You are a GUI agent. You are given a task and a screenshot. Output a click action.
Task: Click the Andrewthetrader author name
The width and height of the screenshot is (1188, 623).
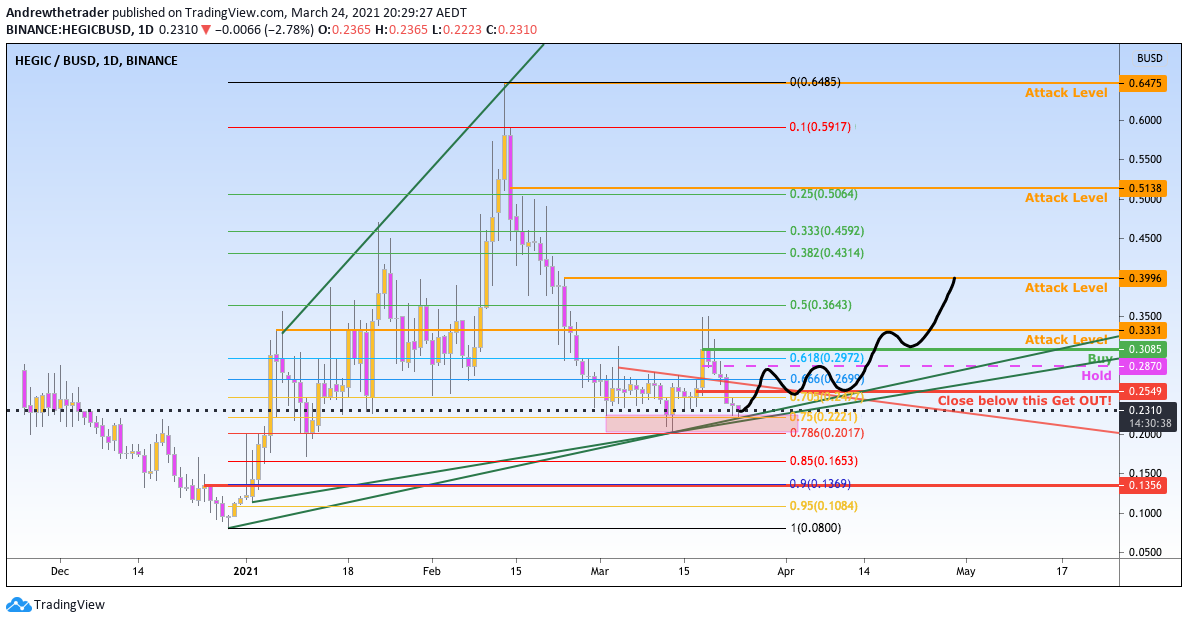(58, 13)
